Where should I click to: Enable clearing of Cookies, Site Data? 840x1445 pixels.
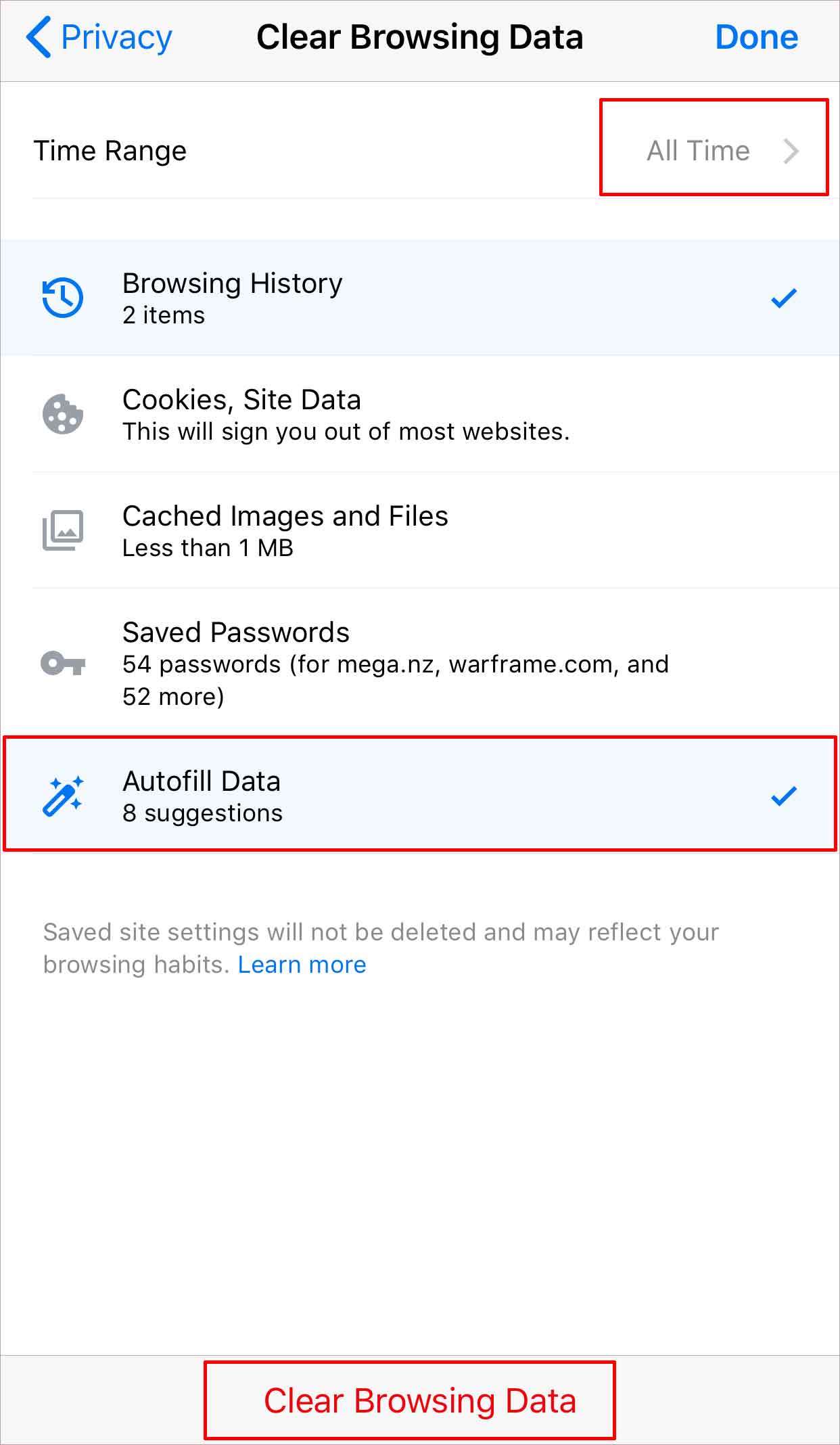419,413
